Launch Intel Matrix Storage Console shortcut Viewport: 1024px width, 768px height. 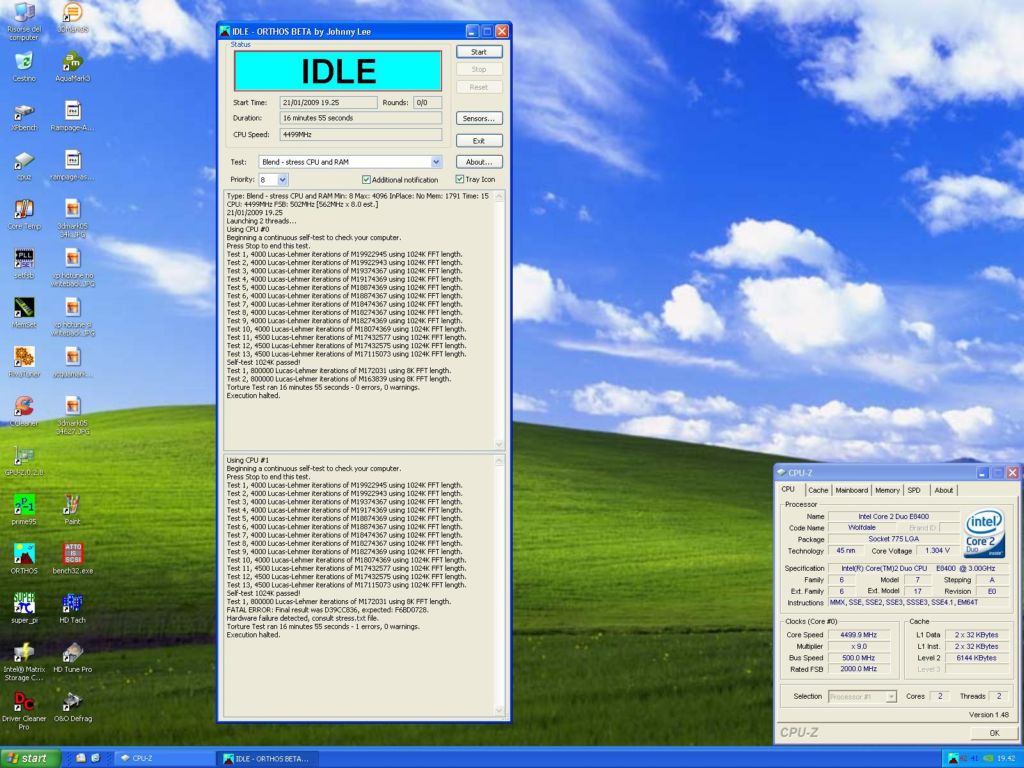pos(24,662)
